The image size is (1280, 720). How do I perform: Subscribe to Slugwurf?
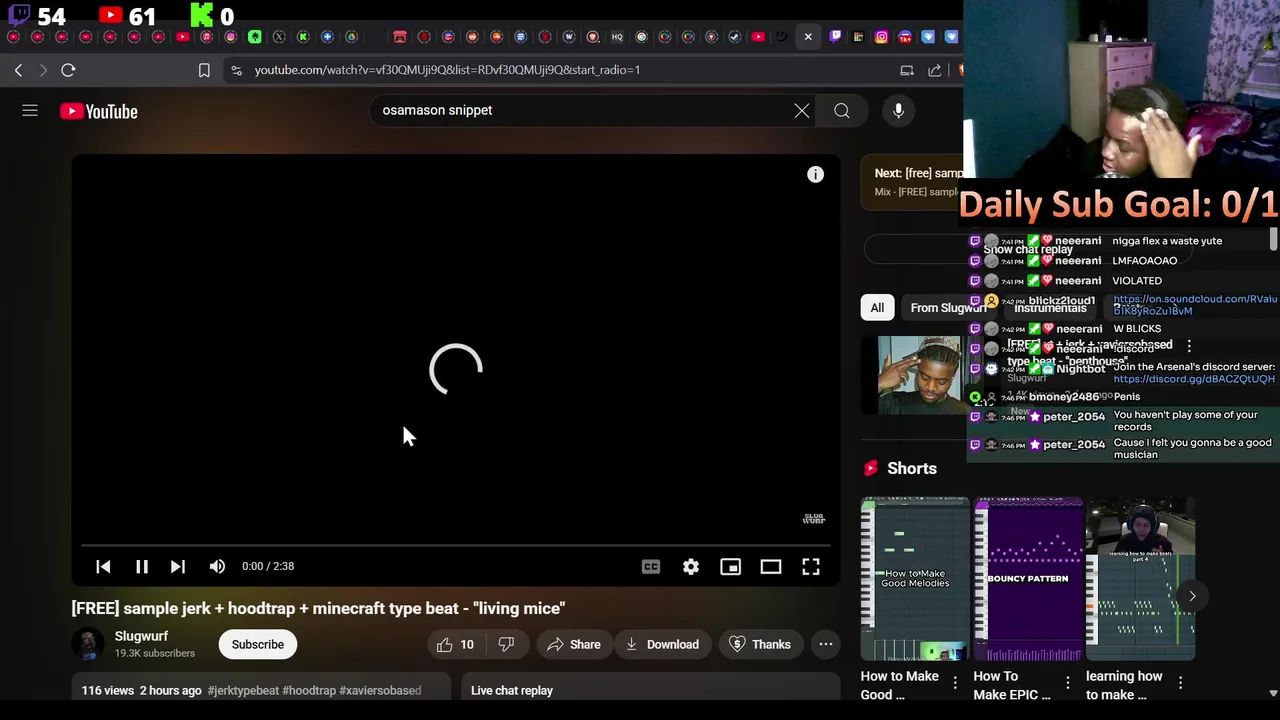[x=258, y=644]
